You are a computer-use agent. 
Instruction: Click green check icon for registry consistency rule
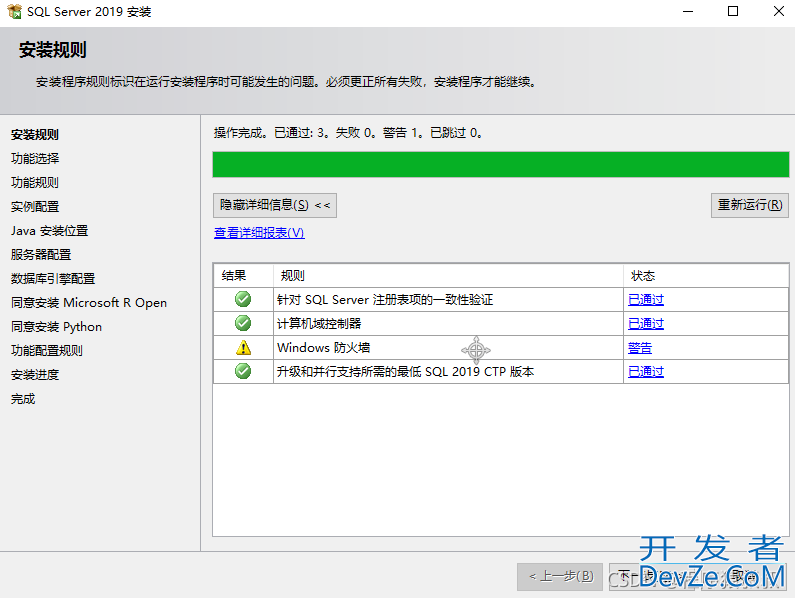click(x=243, y=299)
